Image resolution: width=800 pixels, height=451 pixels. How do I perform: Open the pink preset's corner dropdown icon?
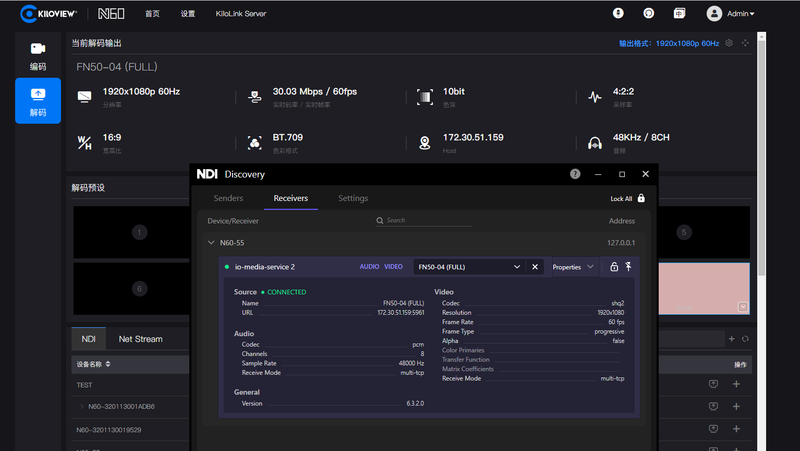coord(743,307)
